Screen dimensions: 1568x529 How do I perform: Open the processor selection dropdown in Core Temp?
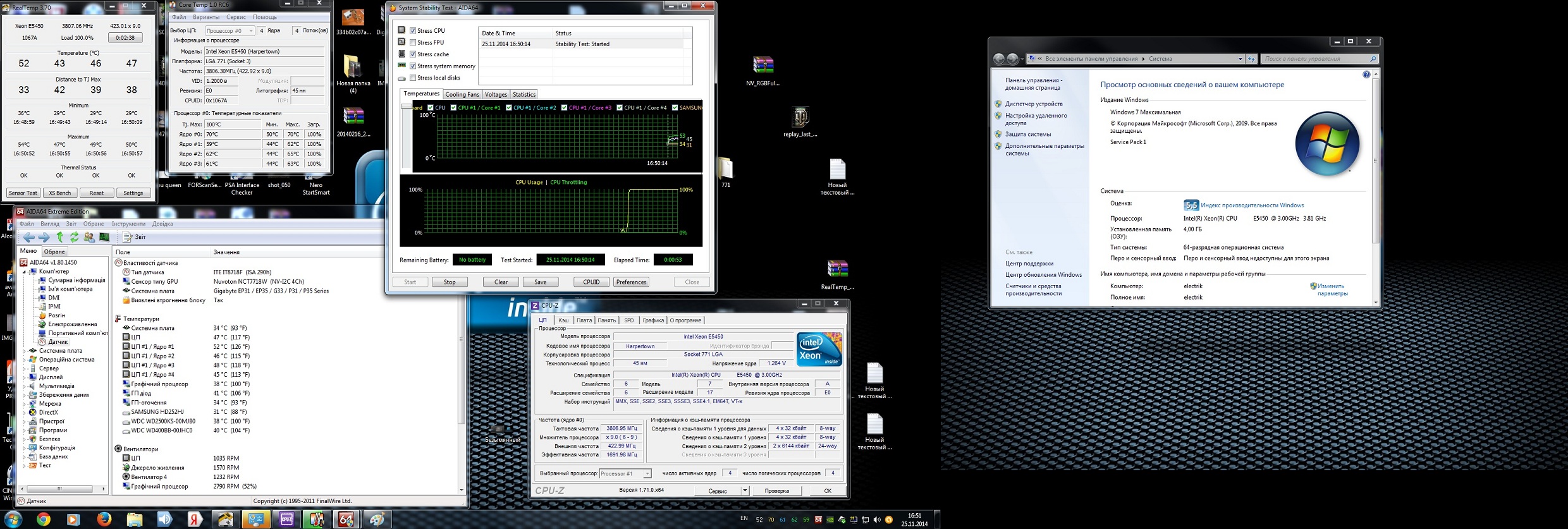point(230,30)
